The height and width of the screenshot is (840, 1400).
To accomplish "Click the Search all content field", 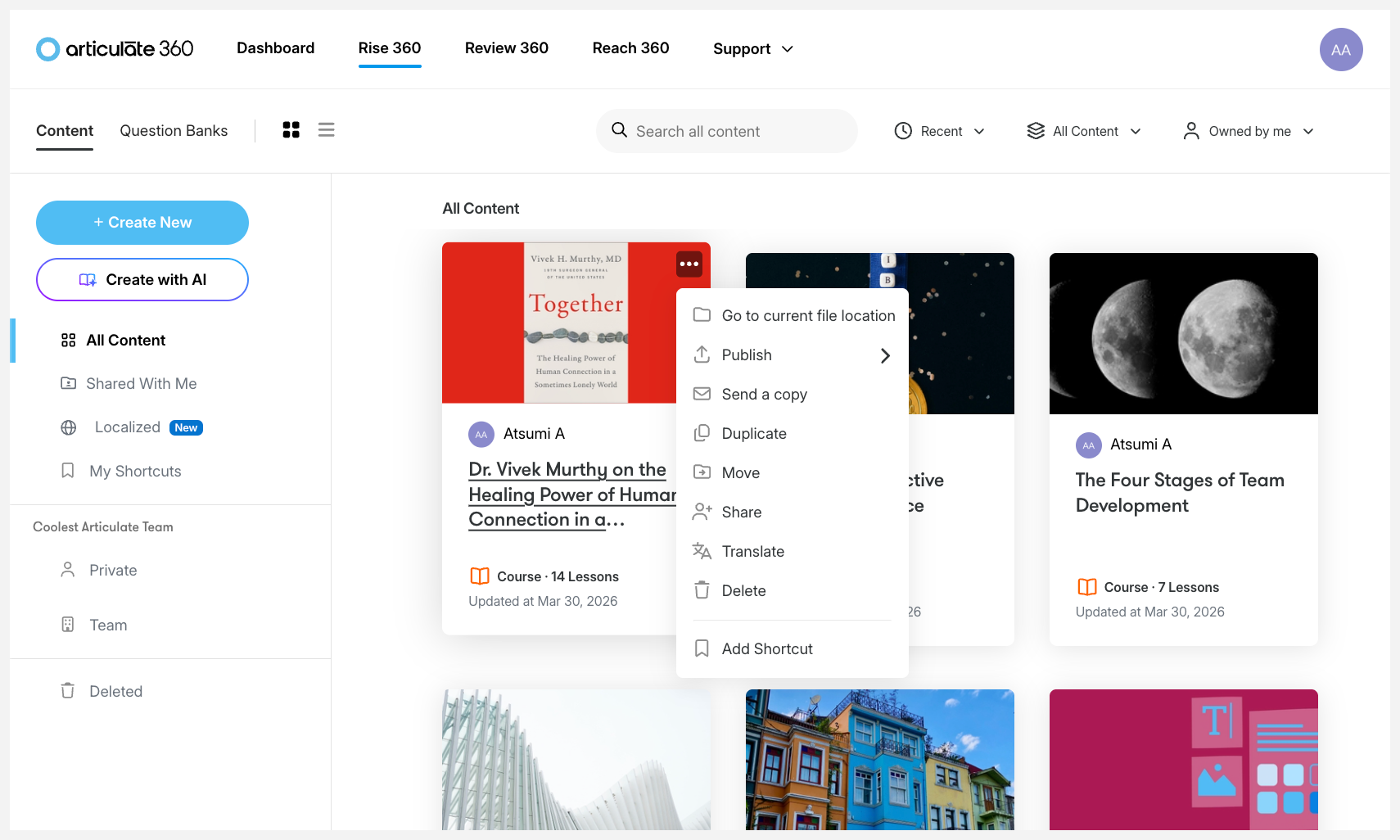I will (x=727, y=132).
